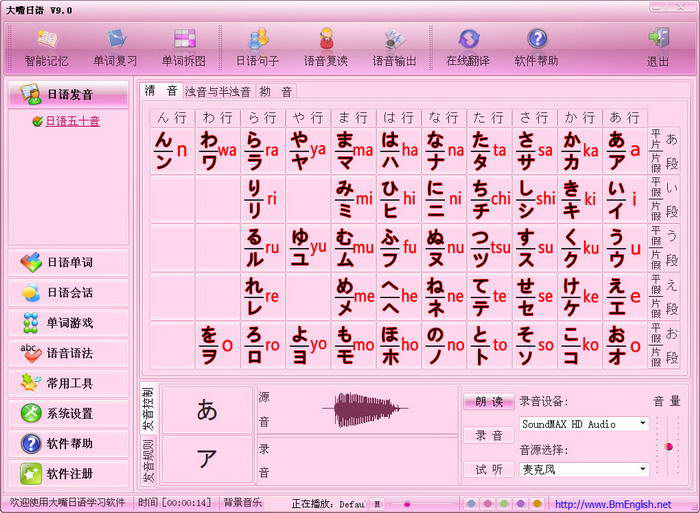Select the か ka kana cell

(x=581, y=150)
